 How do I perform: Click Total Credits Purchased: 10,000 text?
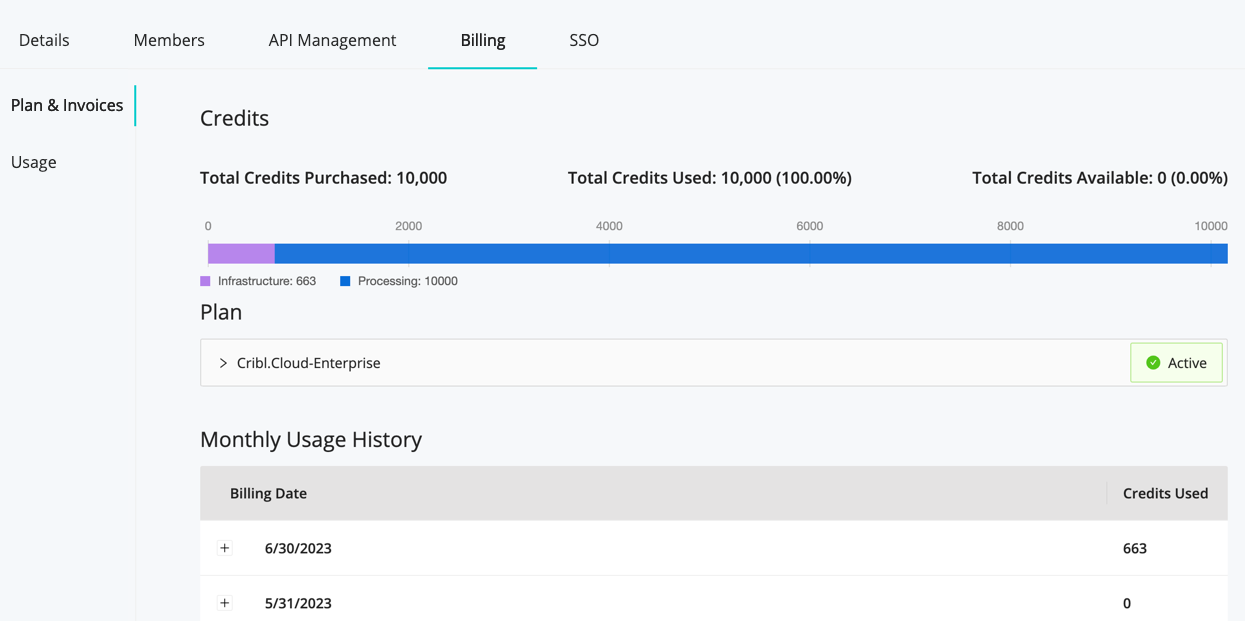(323, 178)
